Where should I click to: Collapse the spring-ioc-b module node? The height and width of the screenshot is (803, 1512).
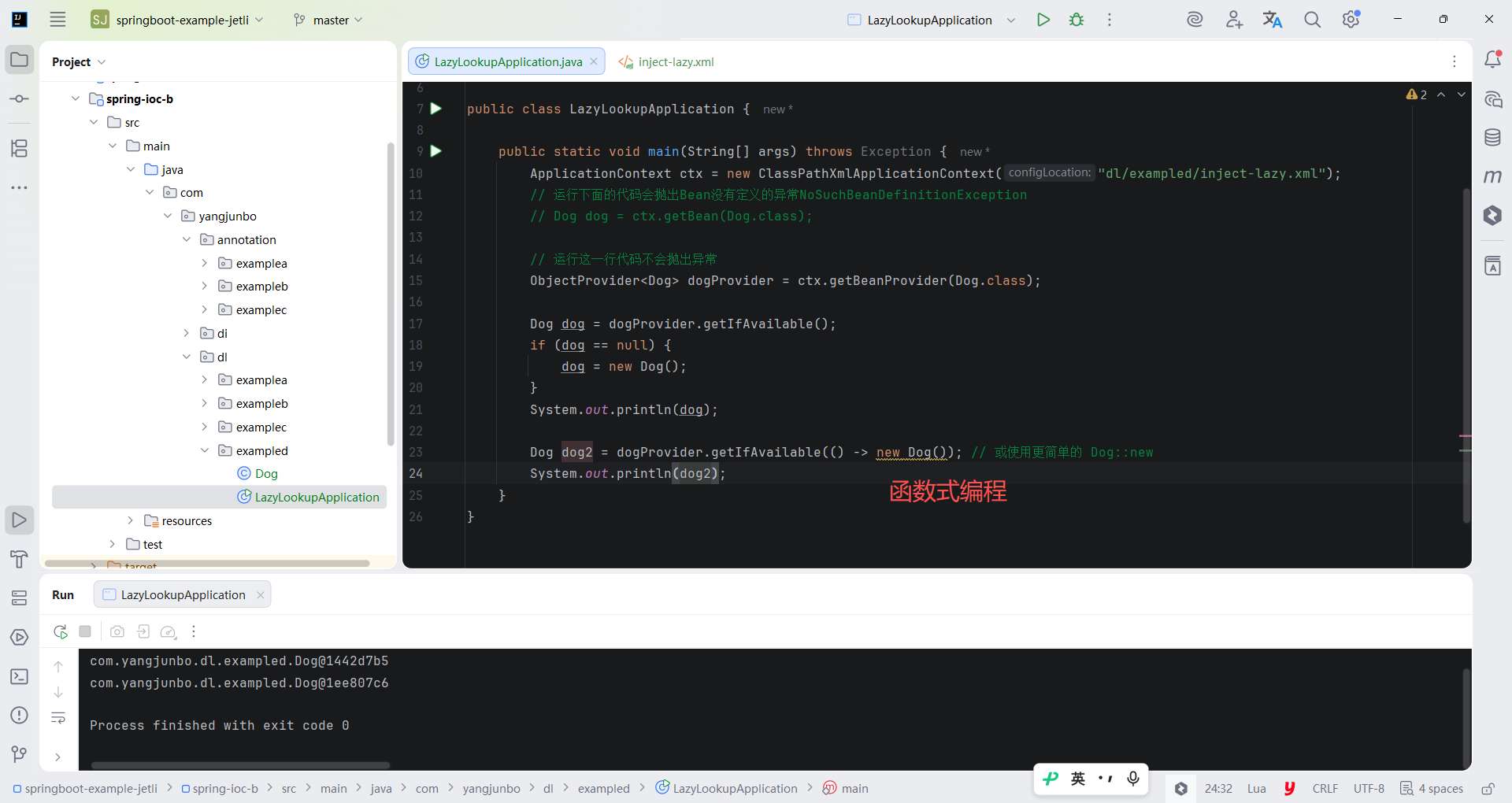[76, 99]
